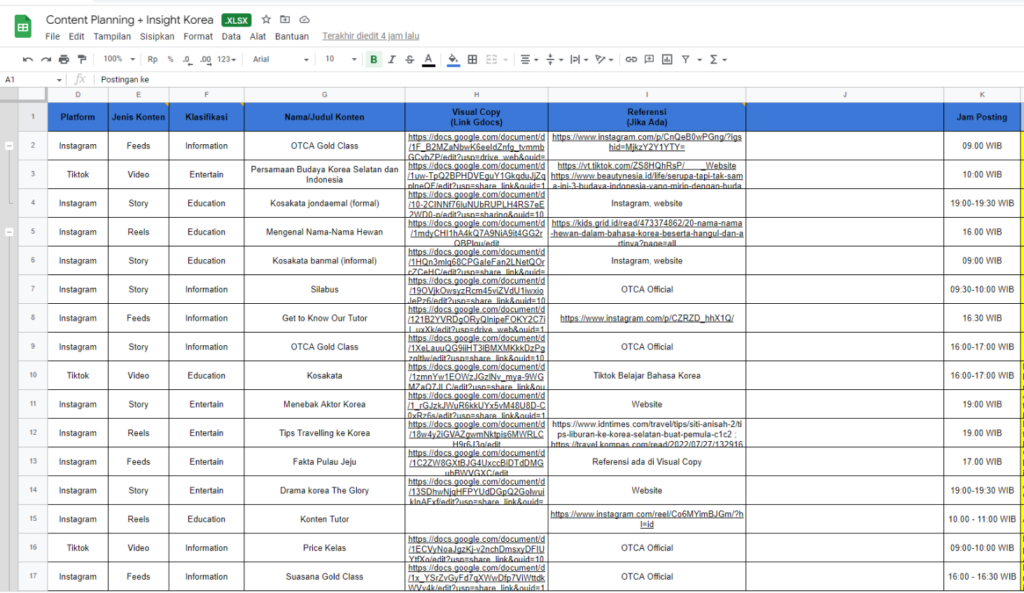The height and width of the screenshot is (593, 1024).
Task: Click the Google Sheets home logo
Action: 23,27
